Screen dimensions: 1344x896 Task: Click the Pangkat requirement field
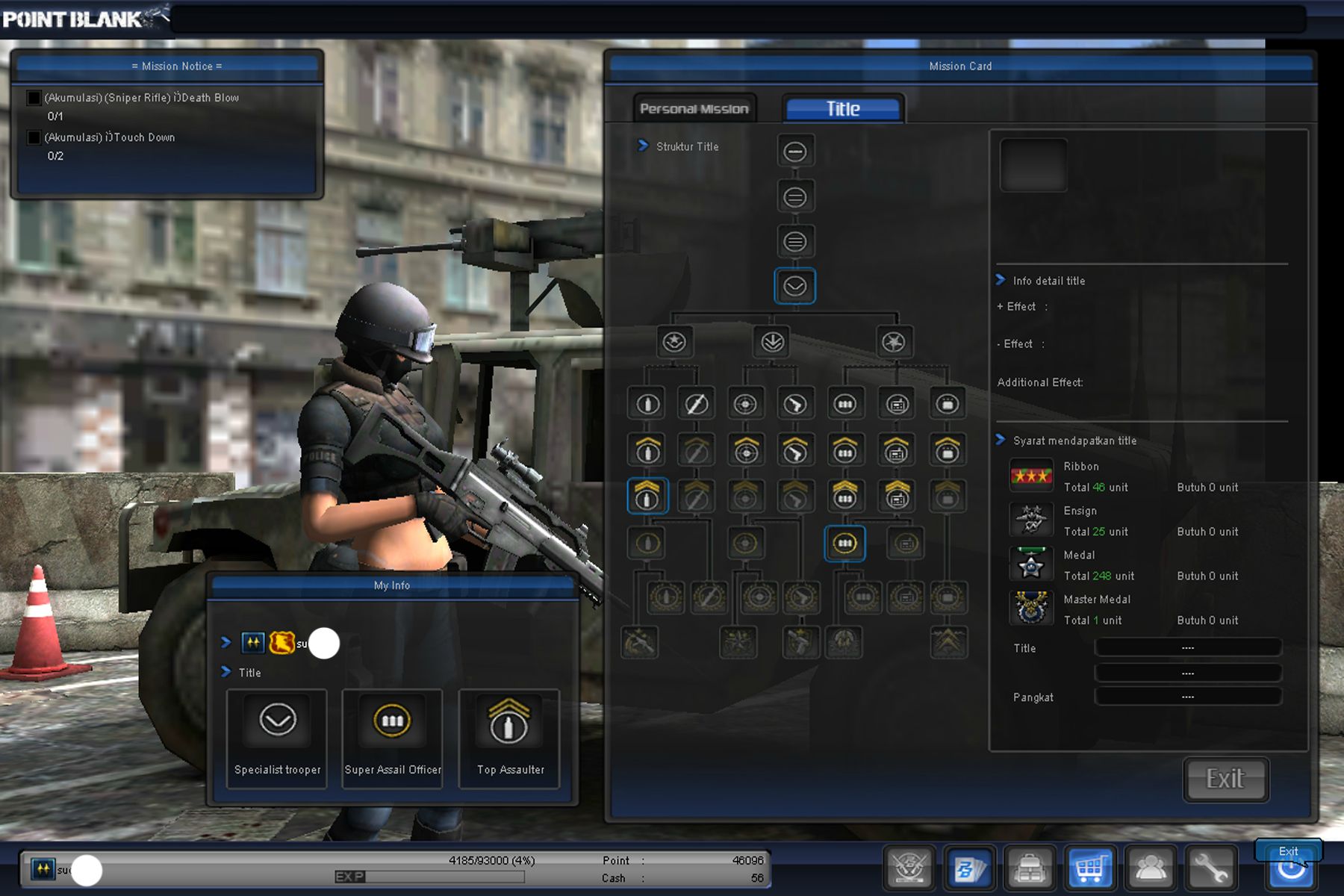pos(1188,697)
